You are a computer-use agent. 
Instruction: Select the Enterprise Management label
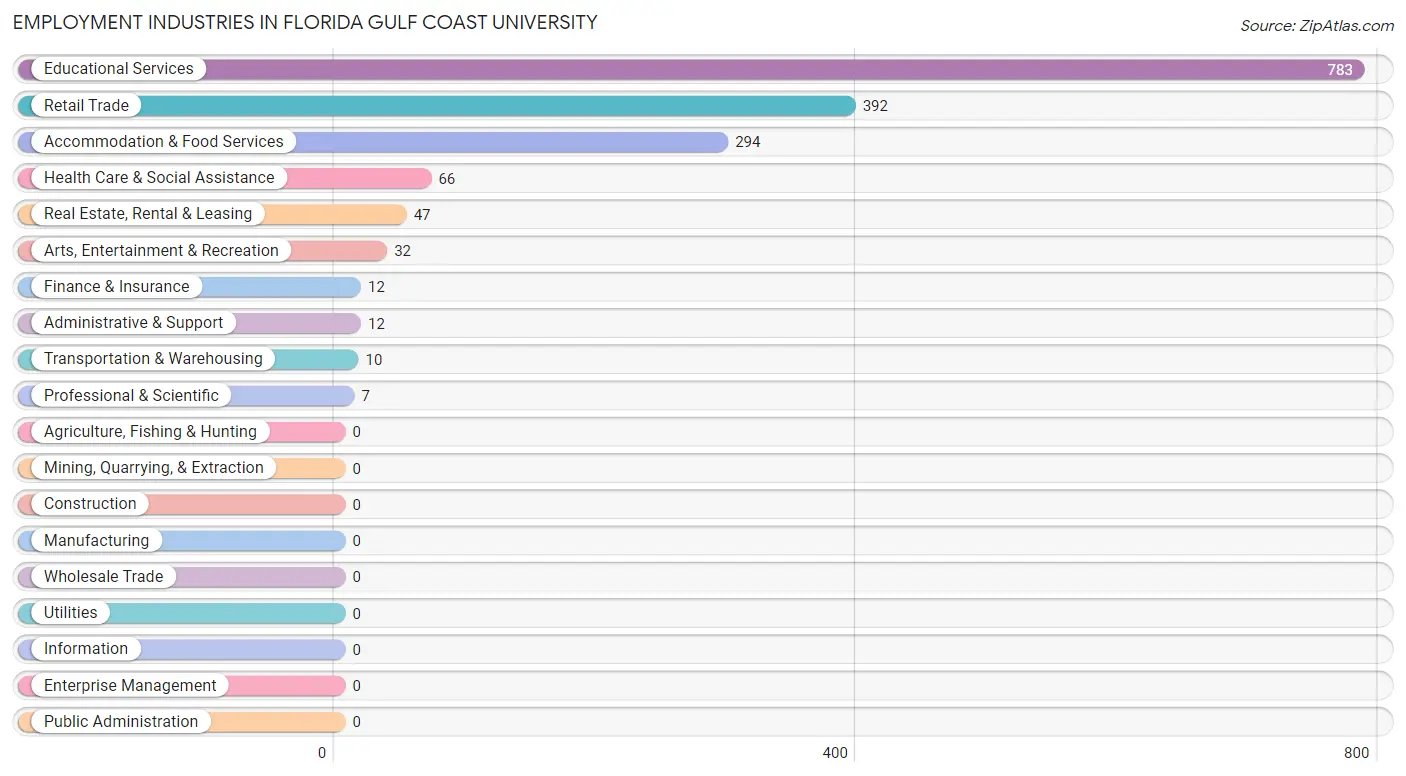tap(130, 685)
